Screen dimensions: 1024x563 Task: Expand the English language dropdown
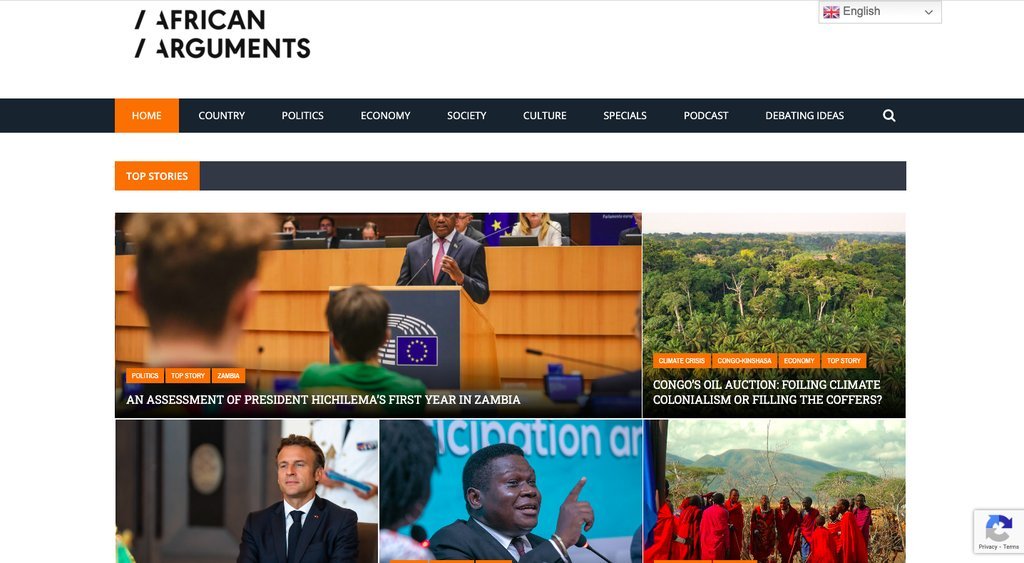[x=880, y=12]
